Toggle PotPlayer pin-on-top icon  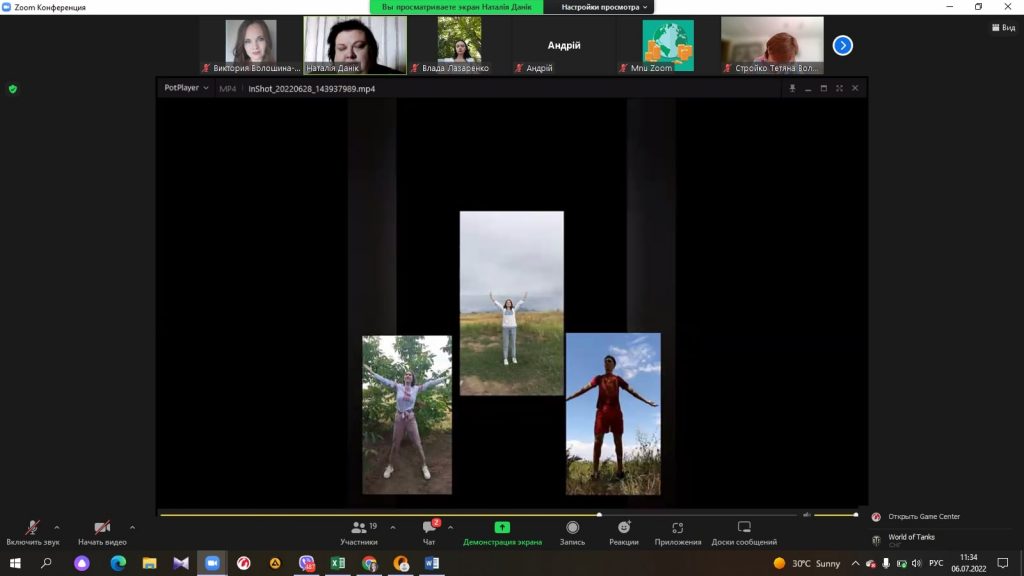792,88
